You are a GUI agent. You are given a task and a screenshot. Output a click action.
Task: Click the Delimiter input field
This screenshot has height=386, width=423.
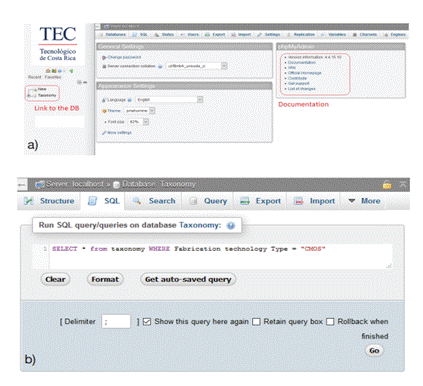click(116, 322)
